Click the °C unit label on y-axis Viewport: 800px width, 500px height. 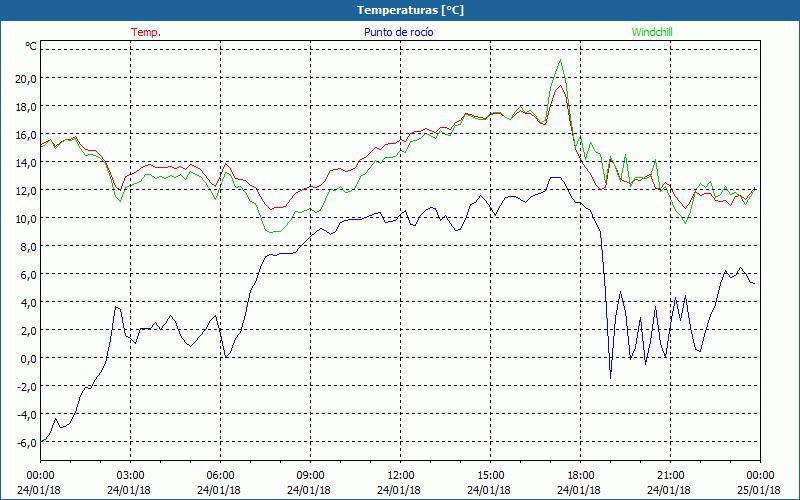point(31,46)
